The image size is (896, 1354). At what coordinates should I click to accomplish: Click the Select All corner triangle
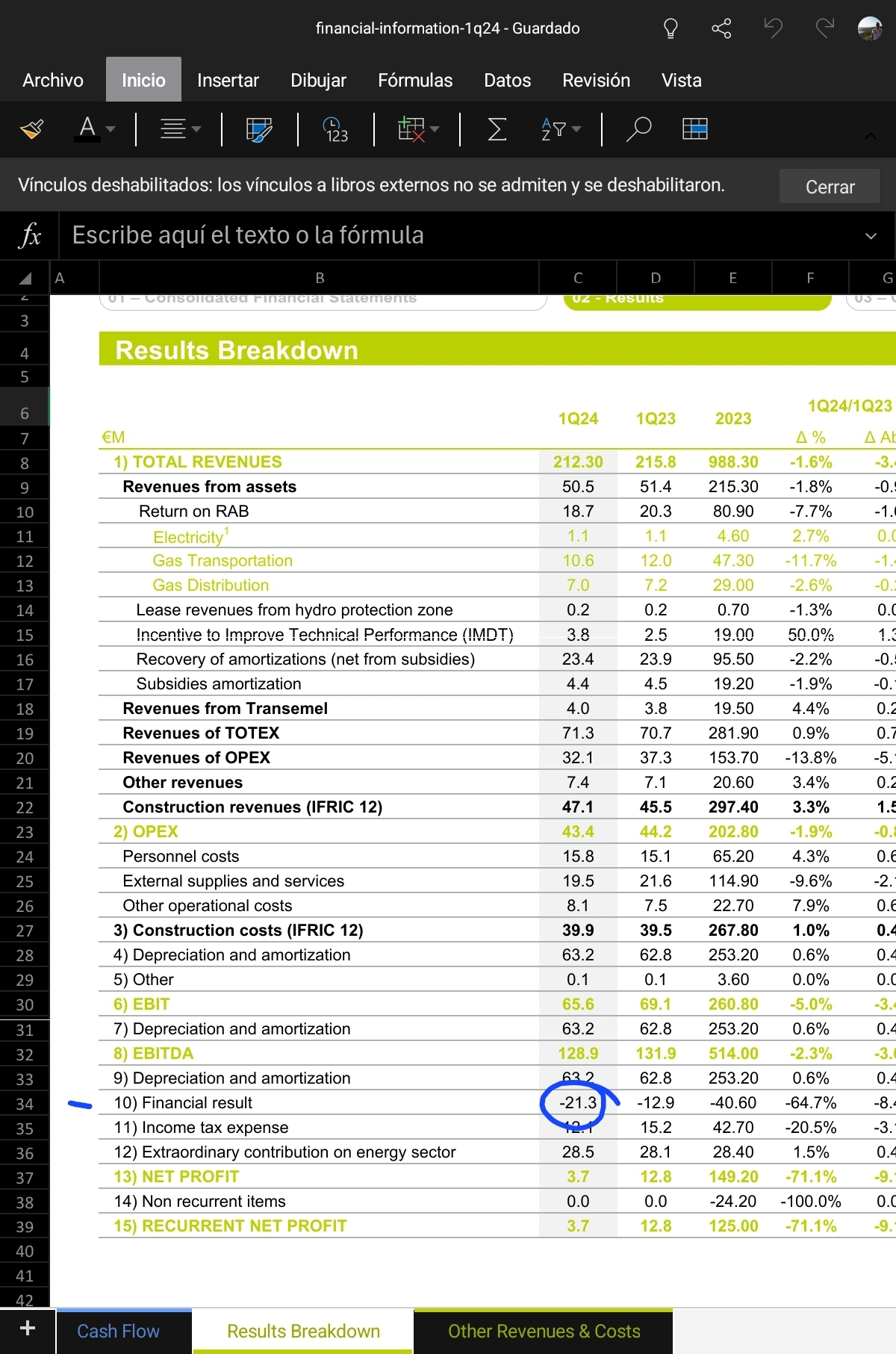[25, 279]
